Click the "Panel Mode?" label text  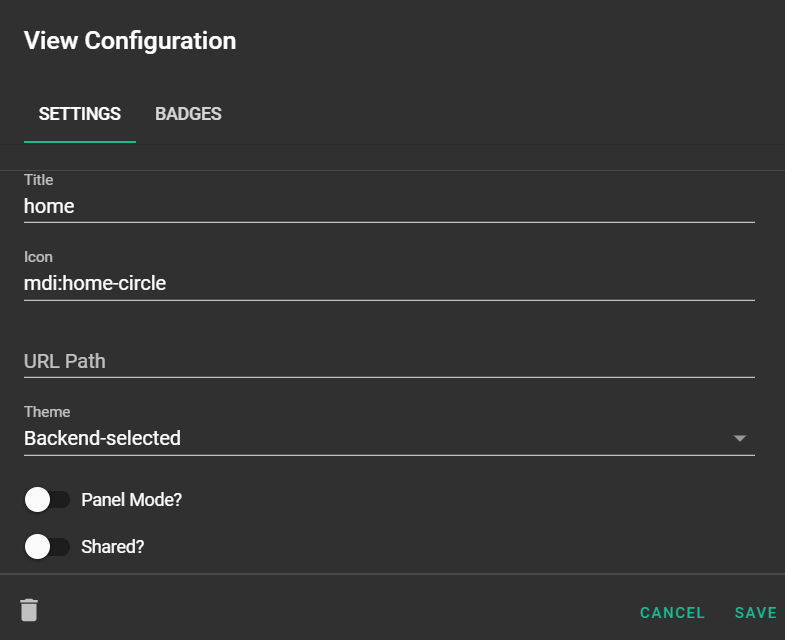click(x=131, y=499)
